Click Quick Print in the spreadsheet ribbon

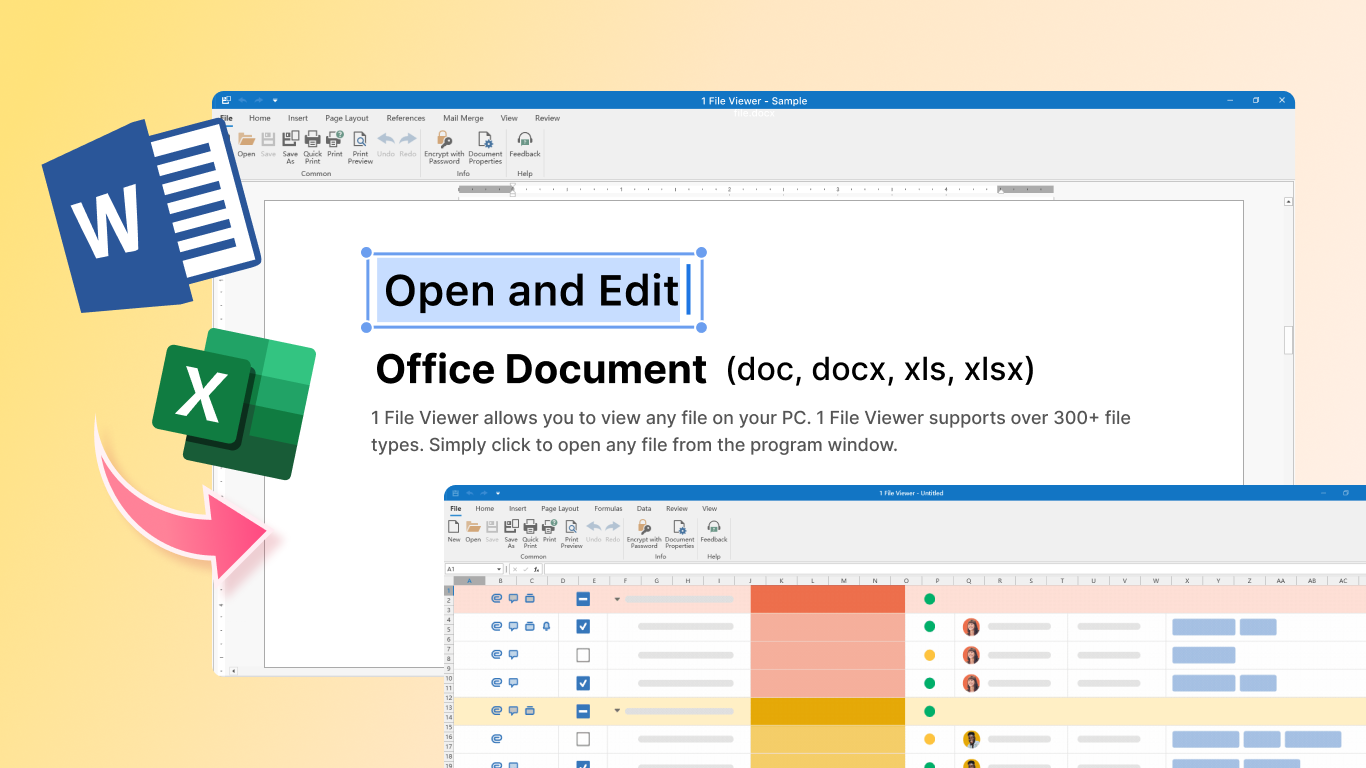[x=530, y=535]
